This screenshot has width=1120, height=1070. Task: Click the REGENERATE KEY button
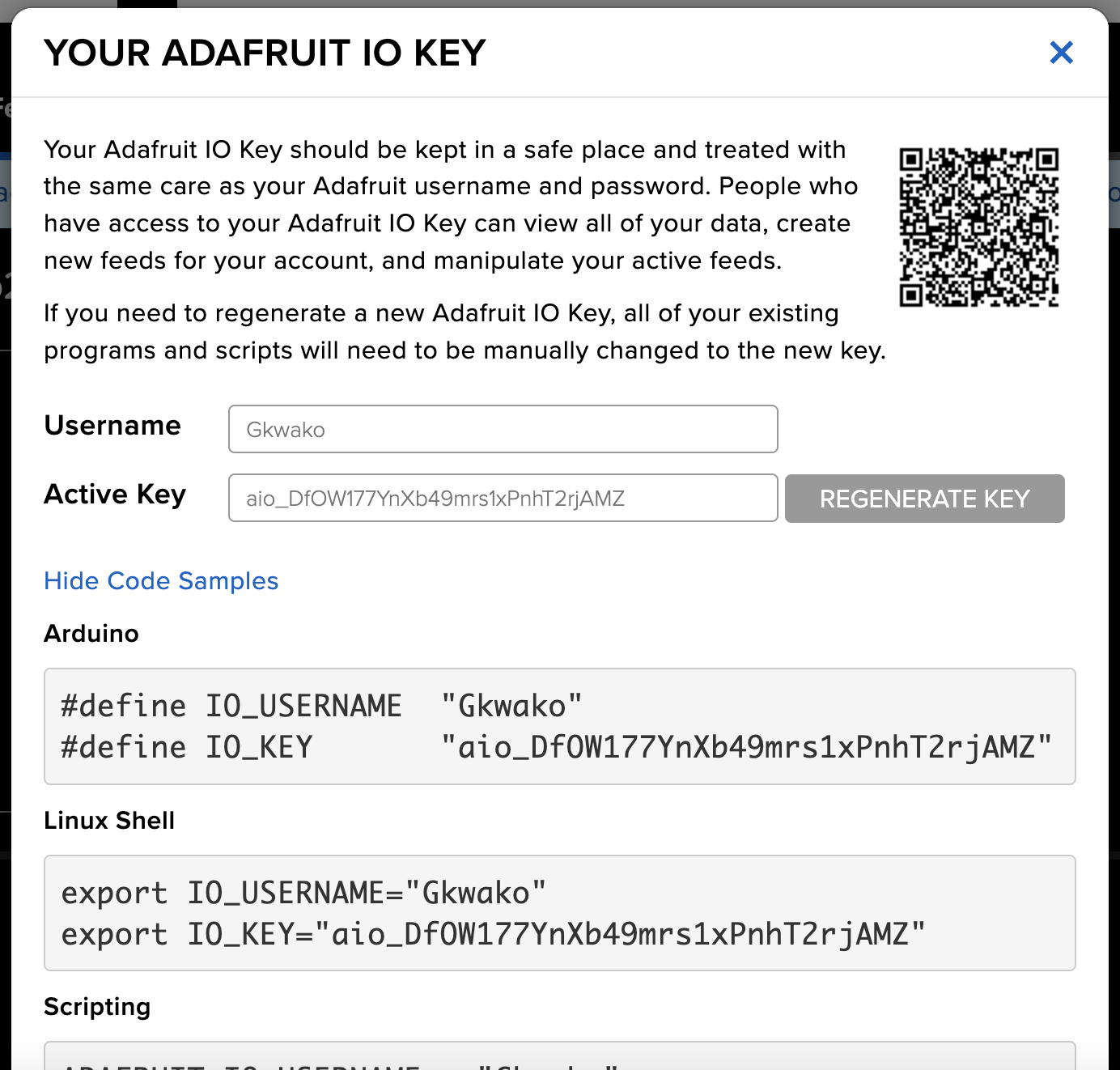tap(924, 499)
